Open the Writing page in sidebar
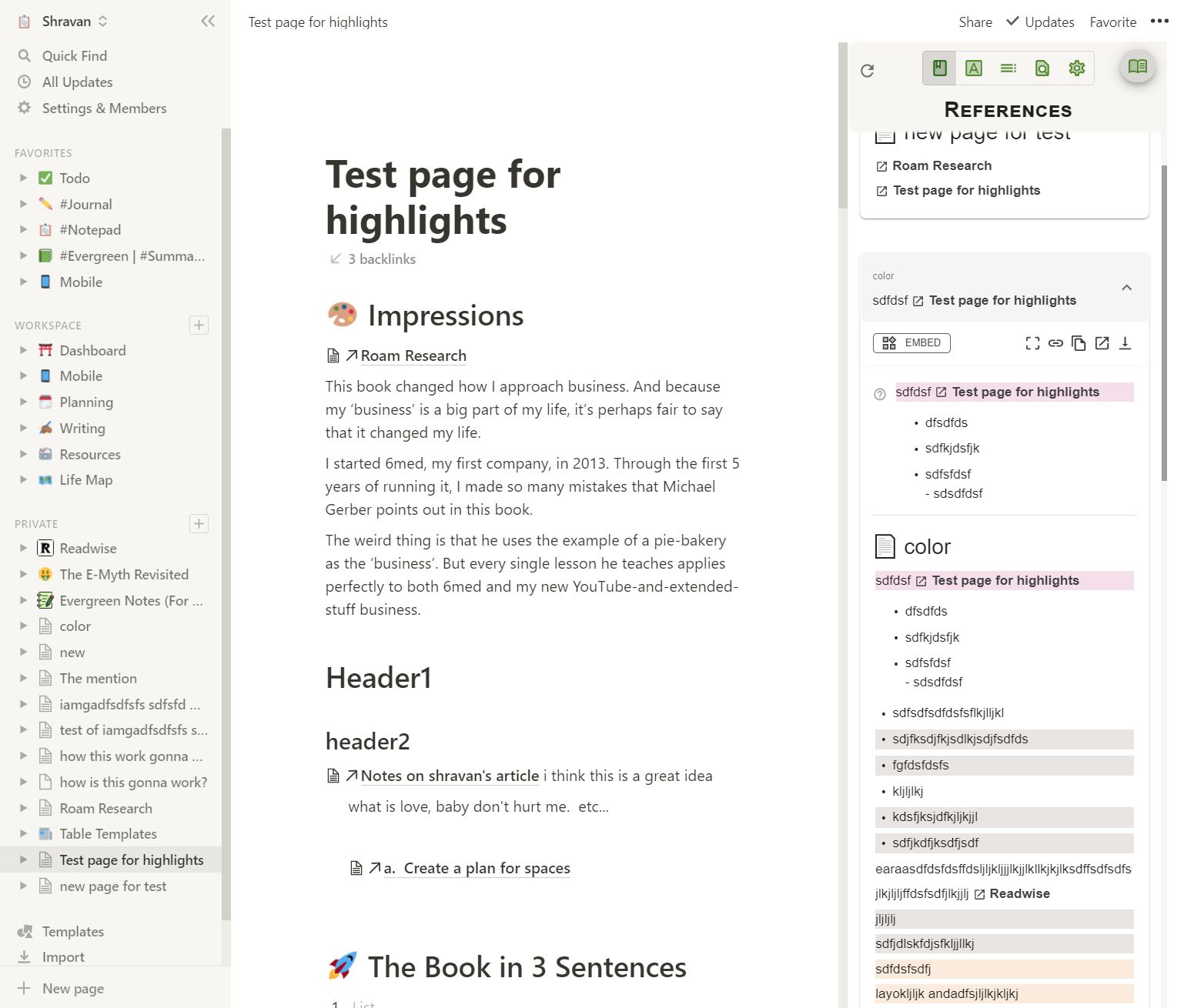The image size is (1184, 1008). coord(82,429)
